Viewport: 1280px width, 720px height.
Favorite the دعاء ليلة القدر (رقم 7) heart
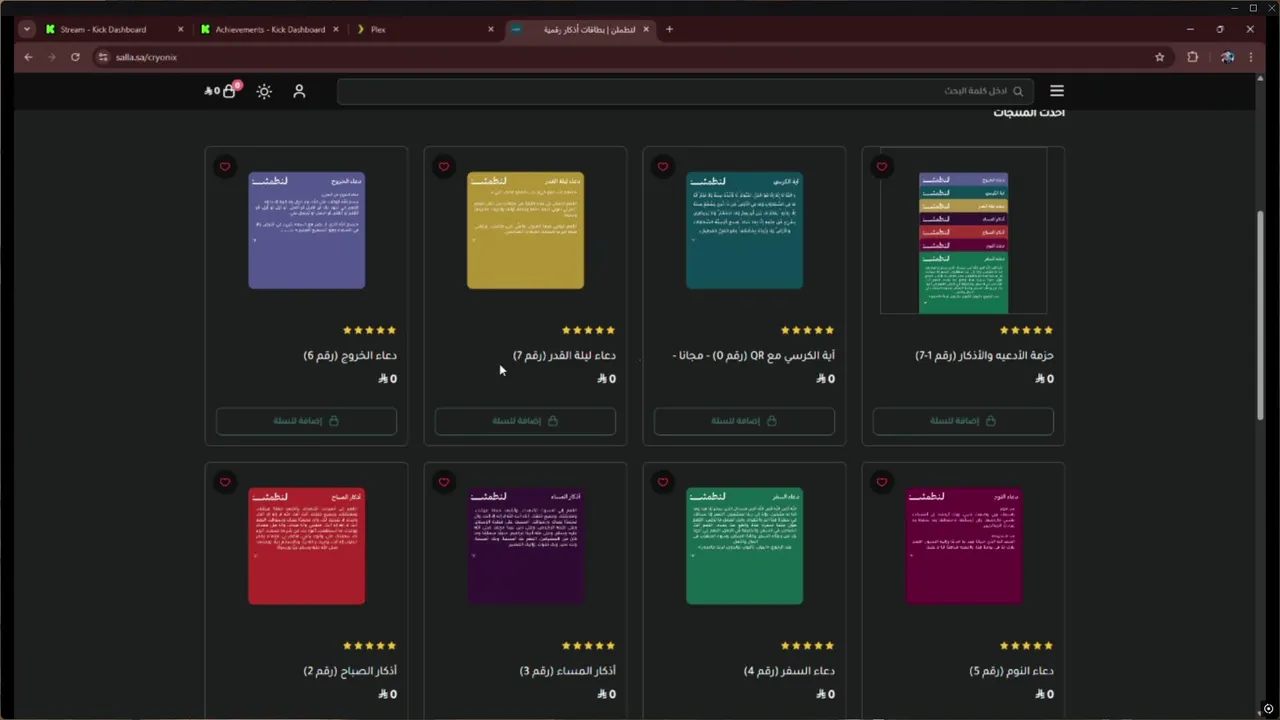pyautogui.click(x=444, y=167)
